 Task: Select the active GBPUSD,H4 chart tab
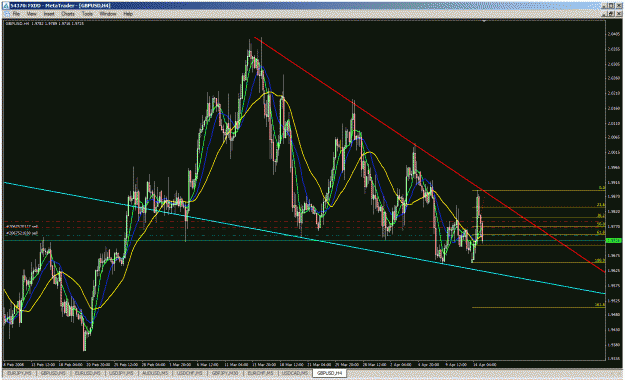(x=330, y=373)
